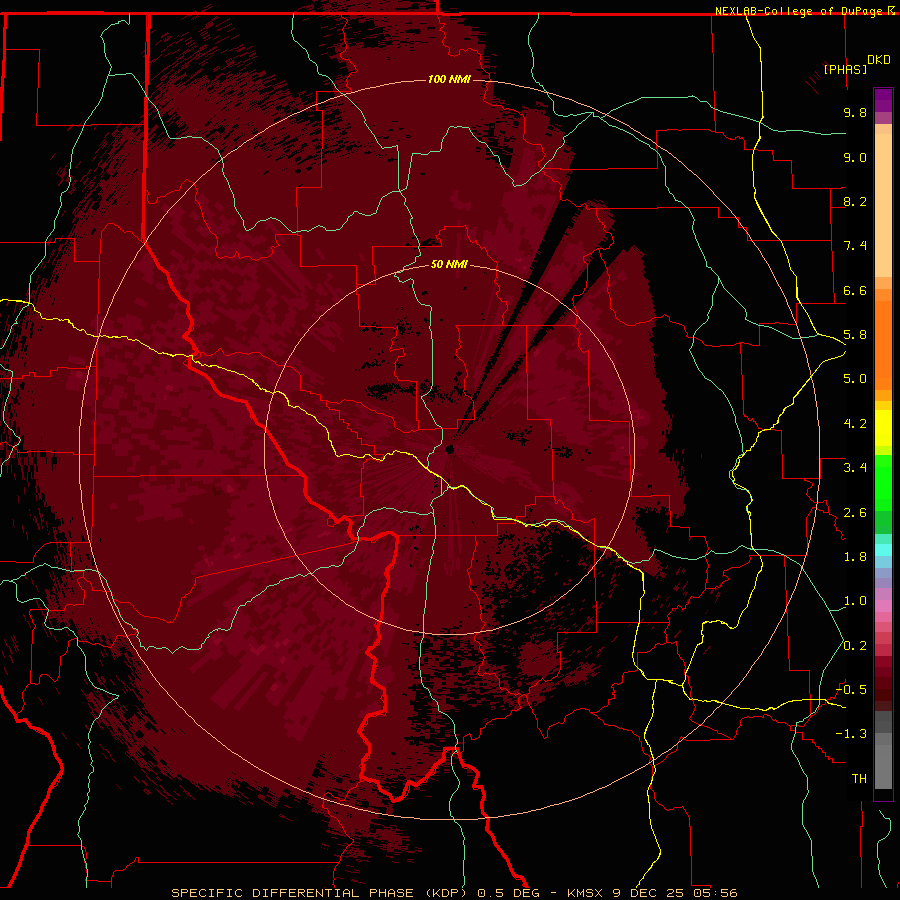Screen dimensions: 900x900
Task: Click the black radar site dot
Action: (450, 449)
